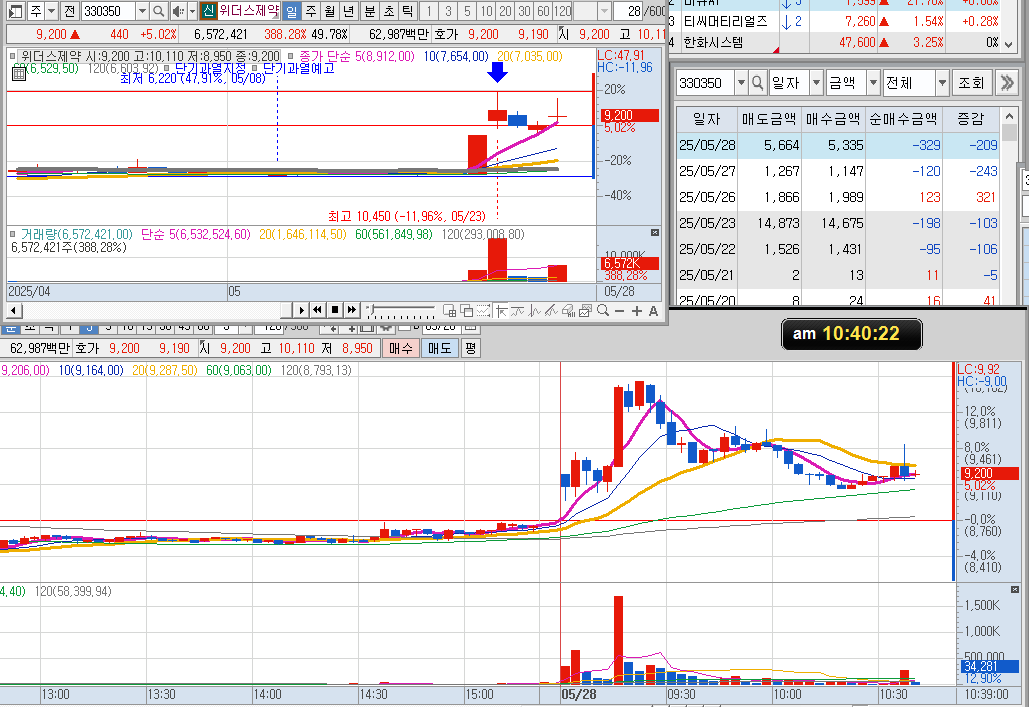Click the 30-minute interval button in the top toolbar

[x=524, y=11]
